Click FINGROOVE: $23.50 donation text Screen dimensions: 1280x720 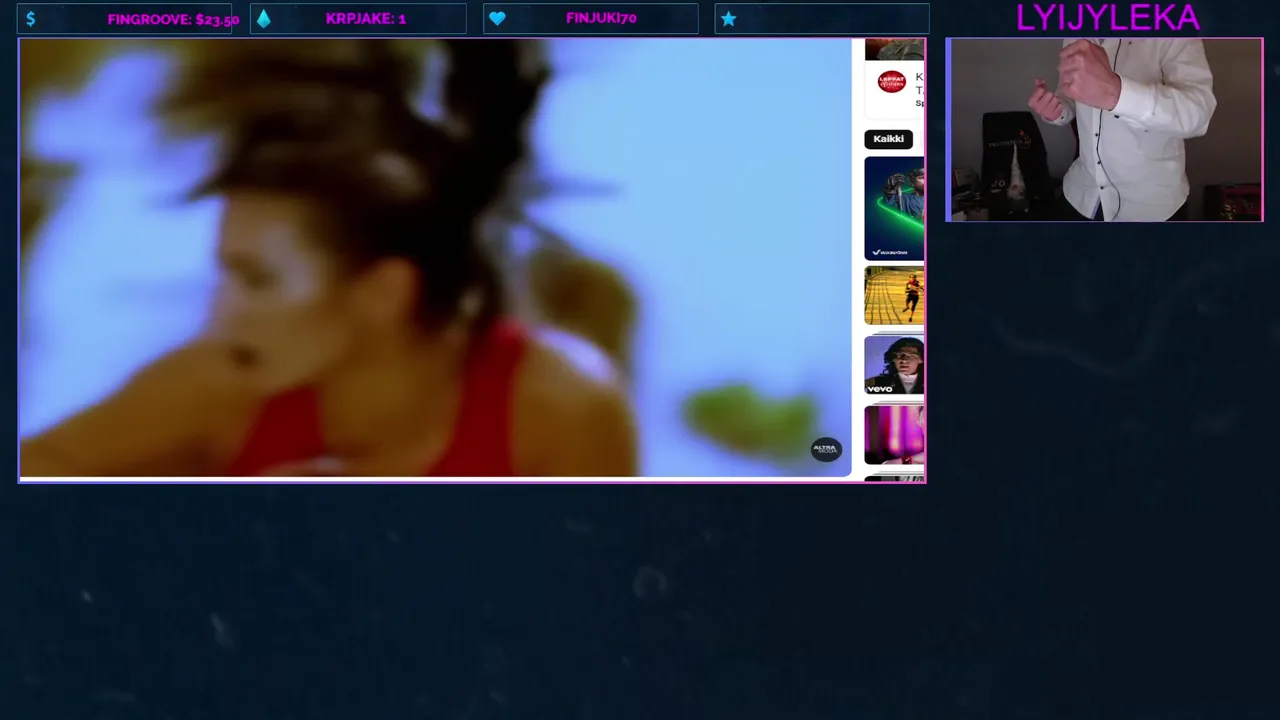173,19
